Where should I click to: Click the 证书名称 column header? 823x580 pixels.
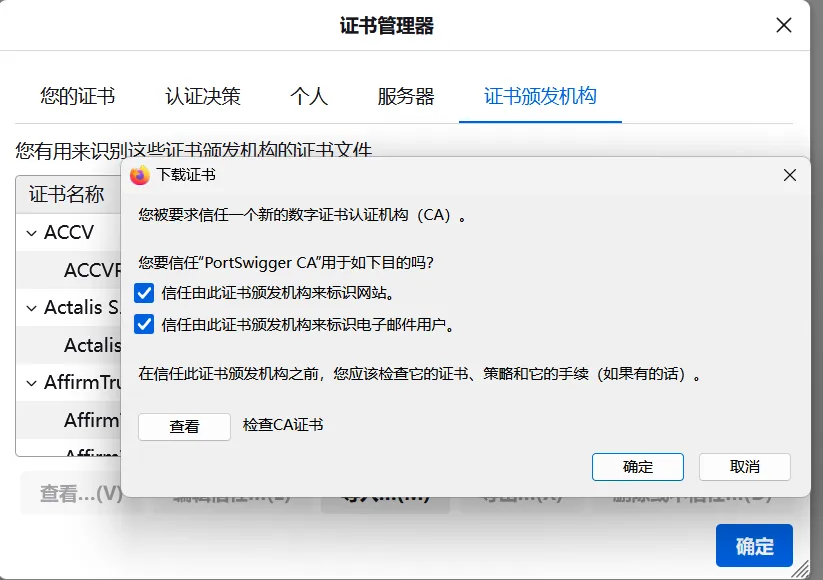click(68, 194)
